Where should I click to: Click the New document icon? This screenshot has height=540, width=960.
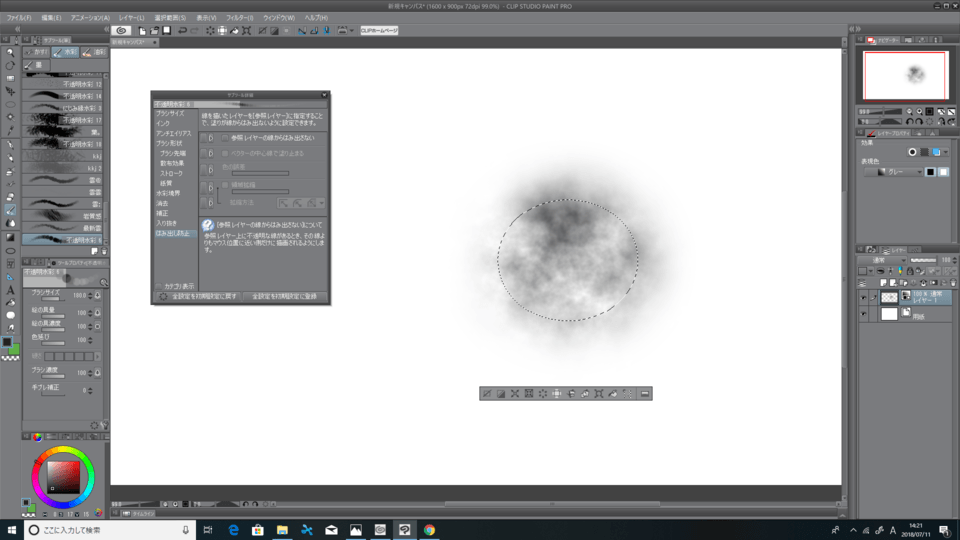point(142,31)
